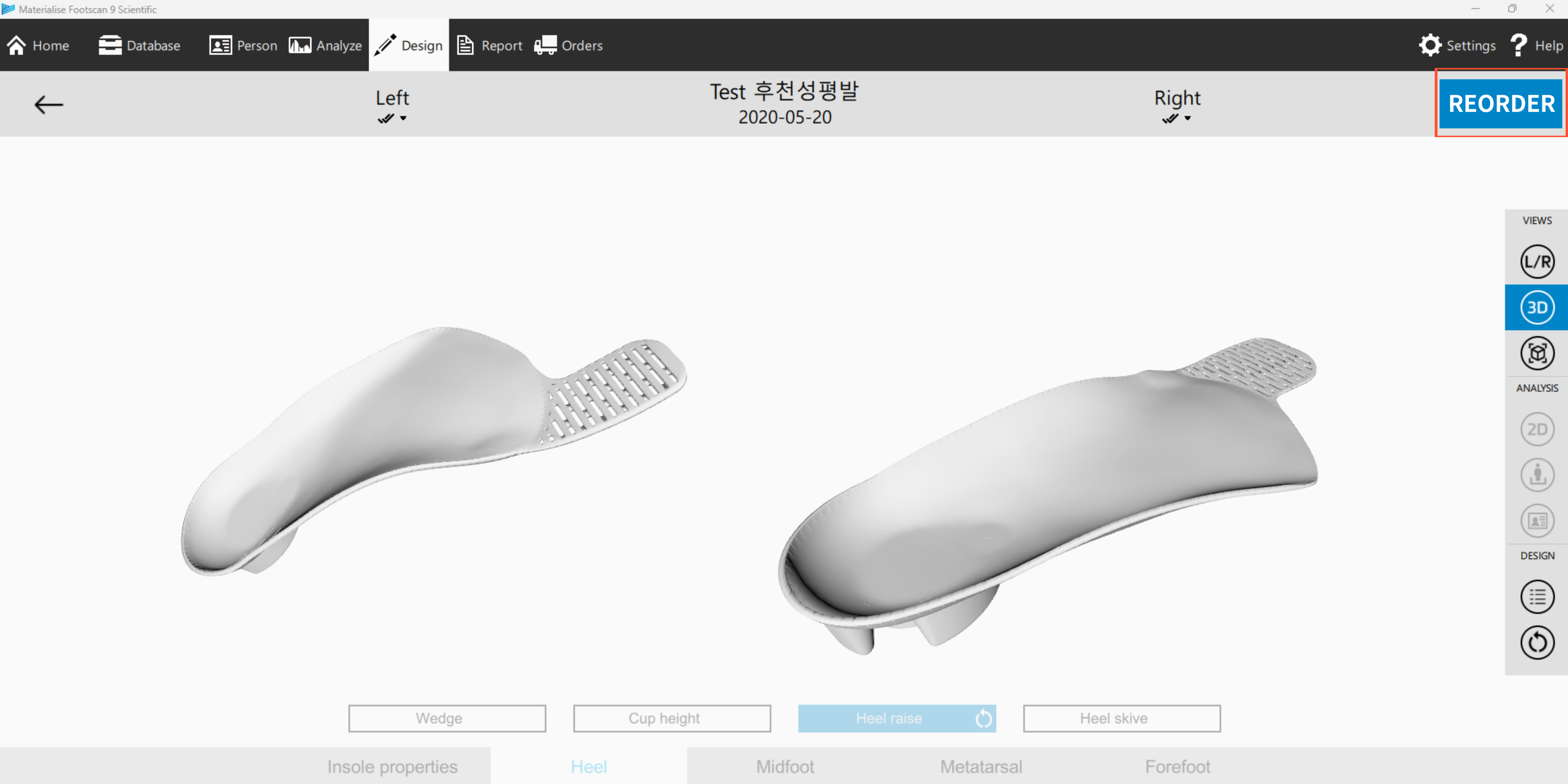Expand the Left foot dropdown arrow
Image resolution: width=1568 pixels, height=784 pixels.
[x=403, y=119]
